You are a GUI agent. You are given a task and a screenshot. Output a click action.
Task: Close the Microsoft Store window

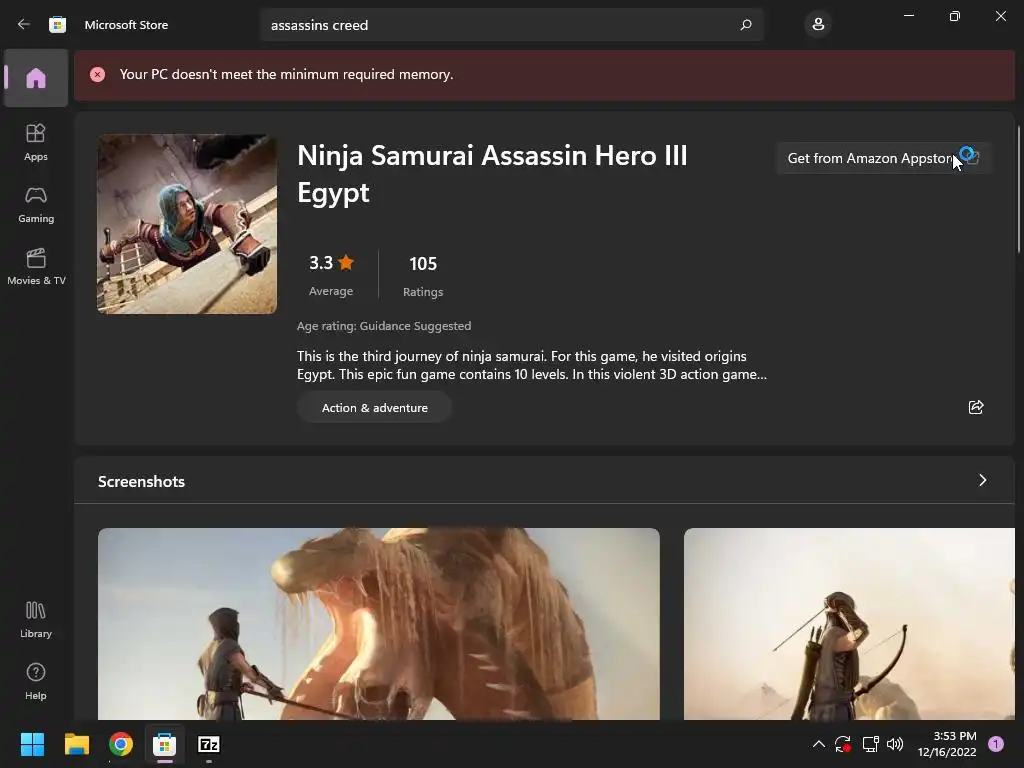1000,16
